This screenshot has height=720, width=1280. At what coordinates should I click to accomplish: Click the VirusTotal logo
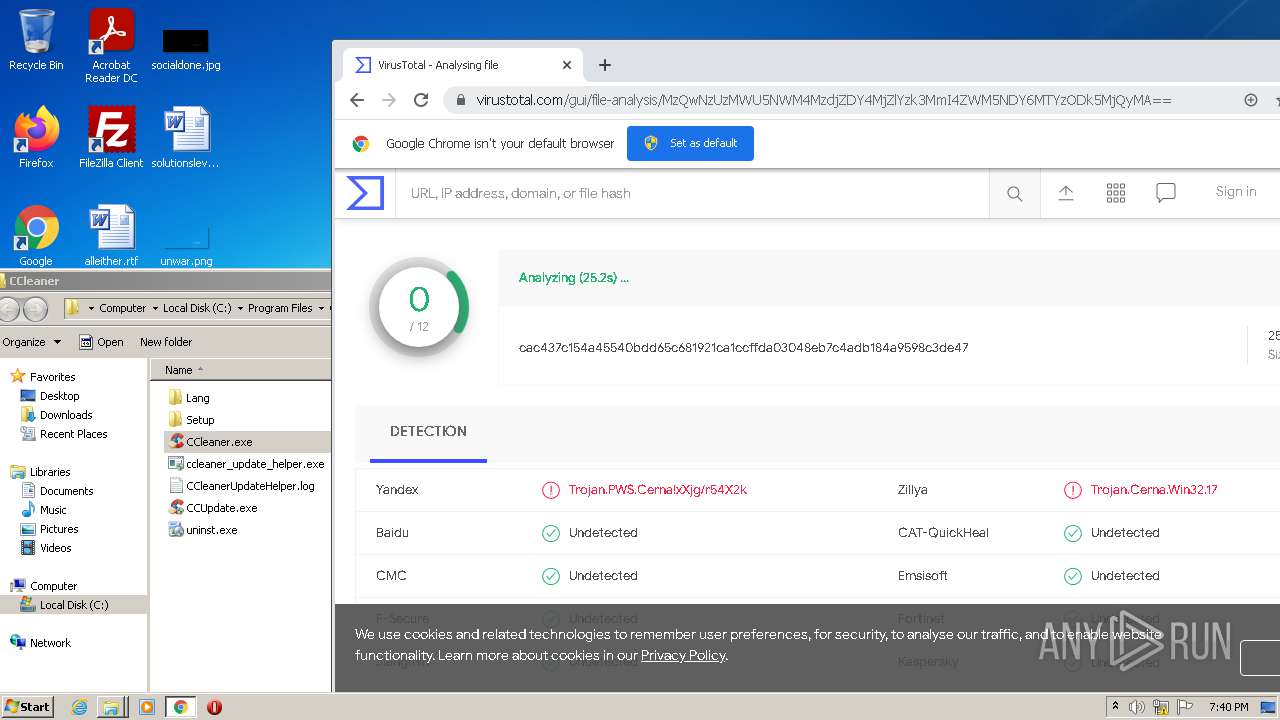(365, 193)
